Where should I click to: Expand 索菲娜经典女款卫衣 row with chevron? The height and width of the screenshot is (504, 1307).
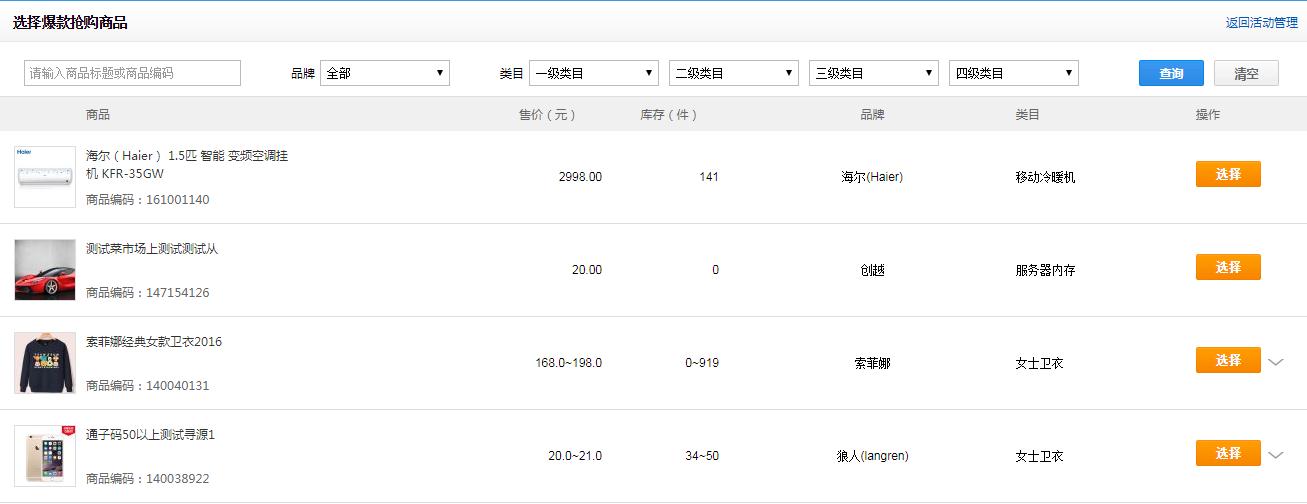point(1275,362)
